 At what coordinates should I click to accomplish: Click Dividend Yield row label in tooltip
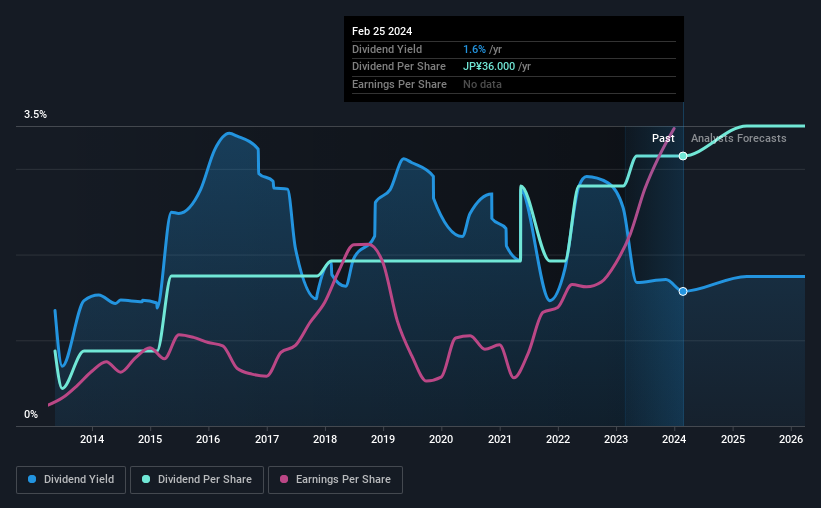point(387,49)
